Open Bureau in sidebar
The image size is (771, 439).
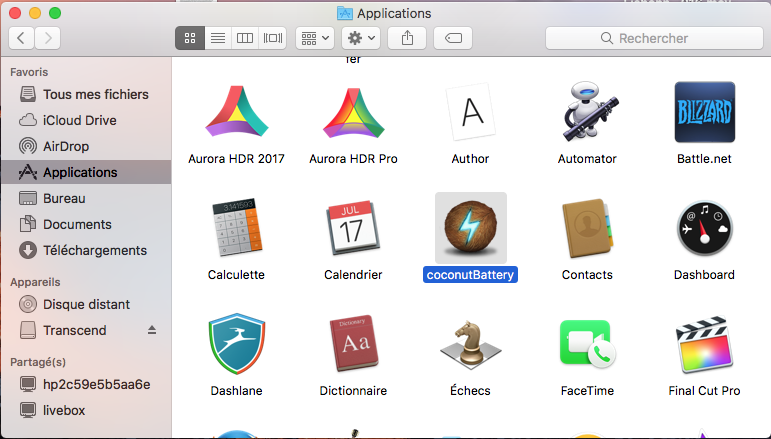86,198
